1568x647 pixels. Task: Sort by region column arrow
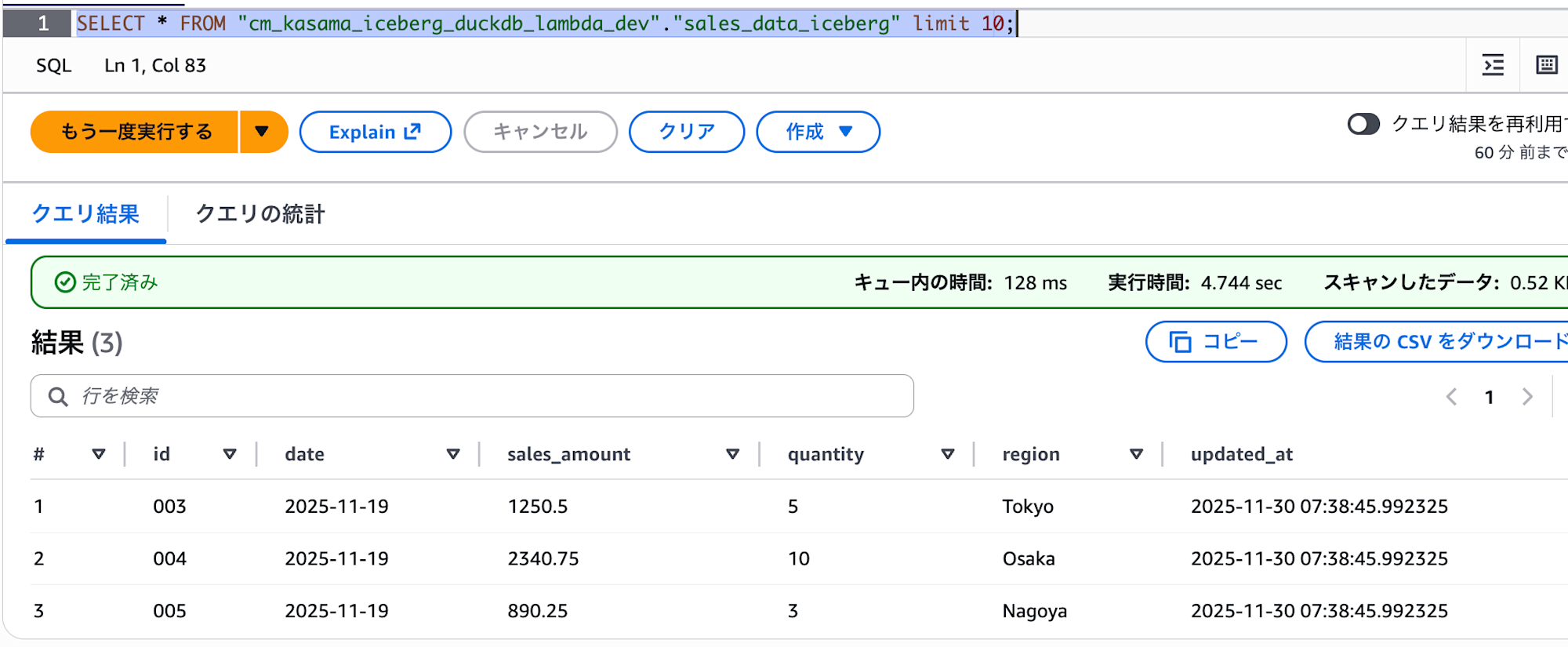(x=1136, y=454)
